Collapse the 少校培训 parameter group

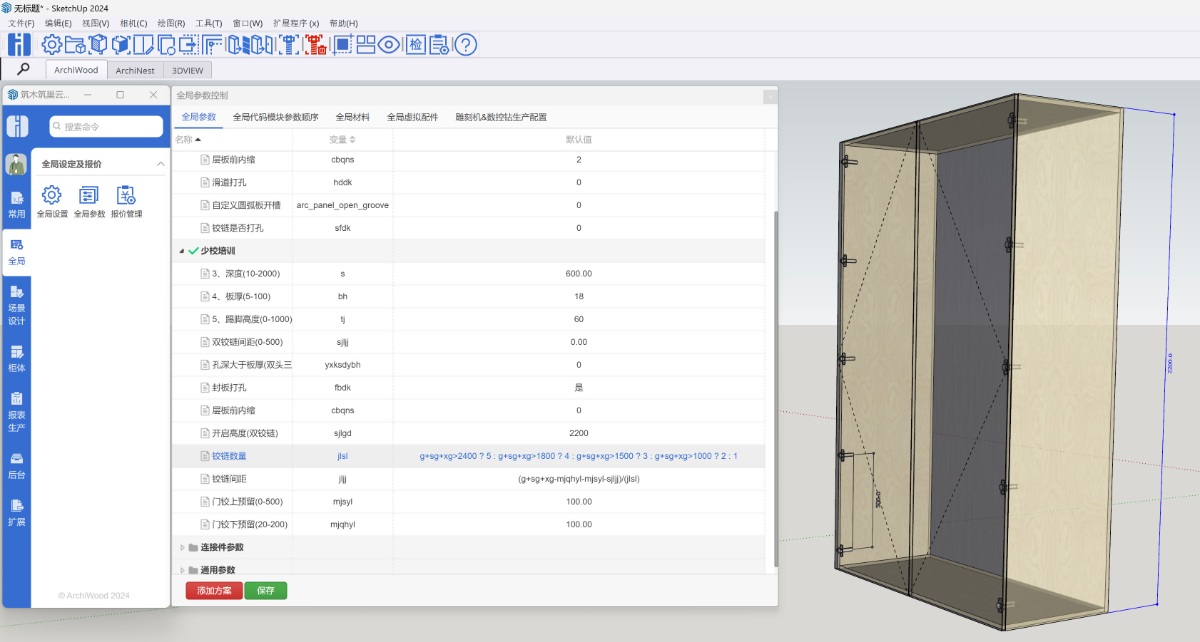coord(182,251)
